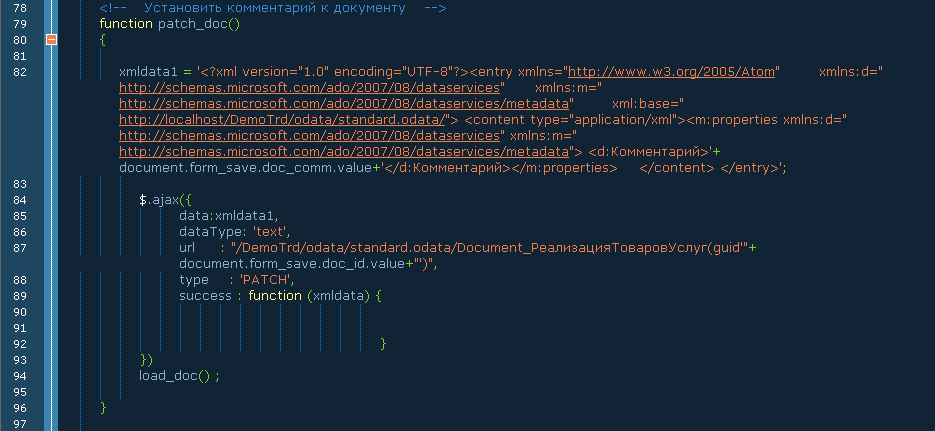Click the 'success' property name

coord(205,296)
